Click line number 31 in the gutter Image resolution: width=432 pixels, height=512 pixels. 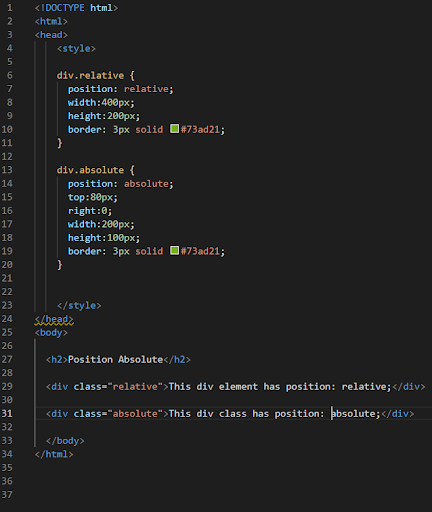(x=7, y=413)
